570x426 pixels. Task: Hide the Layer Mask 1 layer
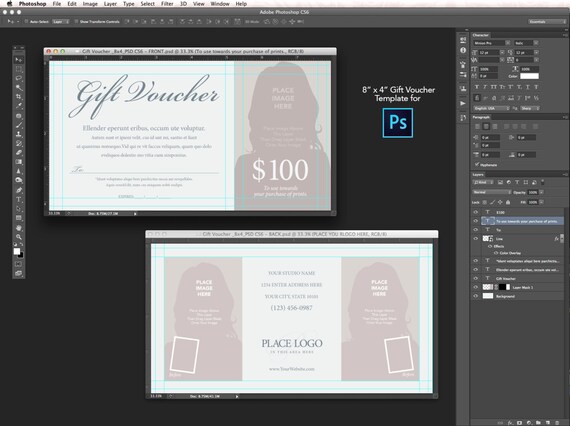[x=475, y=287]
